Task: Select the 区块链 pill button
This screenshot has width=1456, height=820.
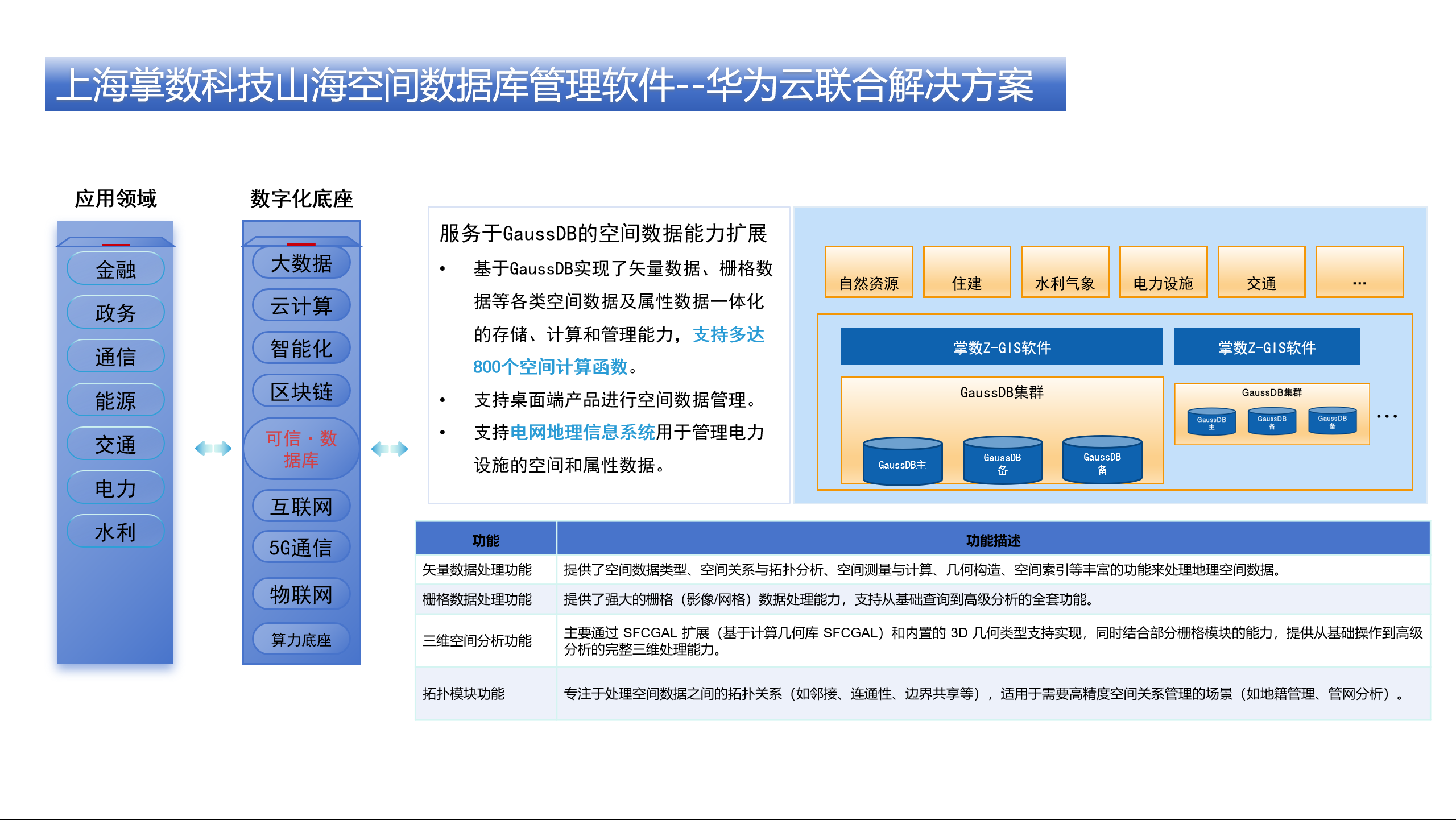Action: [x=301, y=391]
